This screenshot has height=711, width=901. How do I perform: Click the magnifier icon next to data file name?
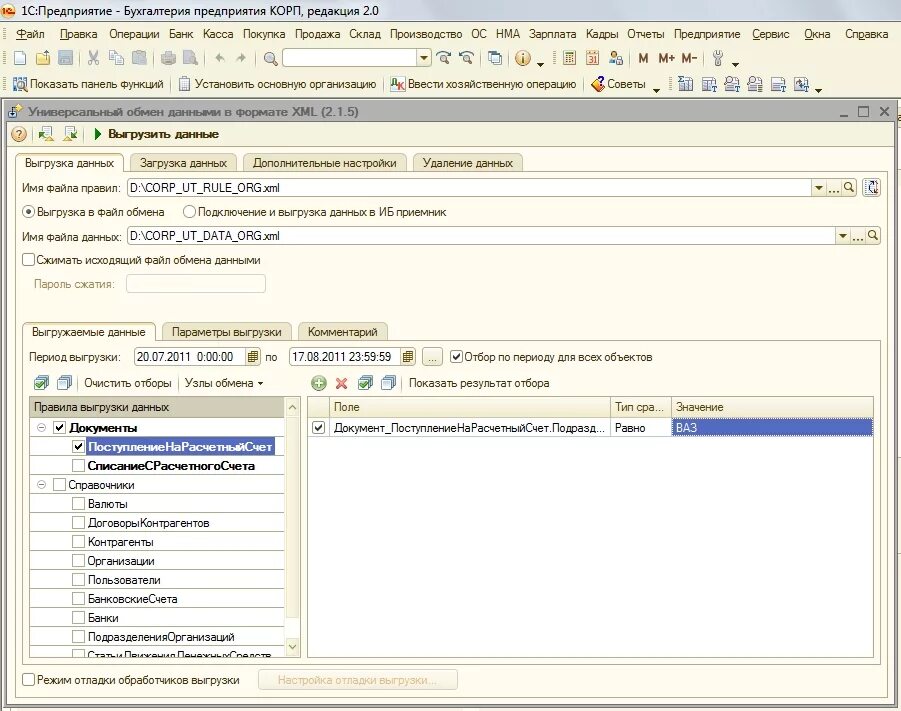(873, 236)
